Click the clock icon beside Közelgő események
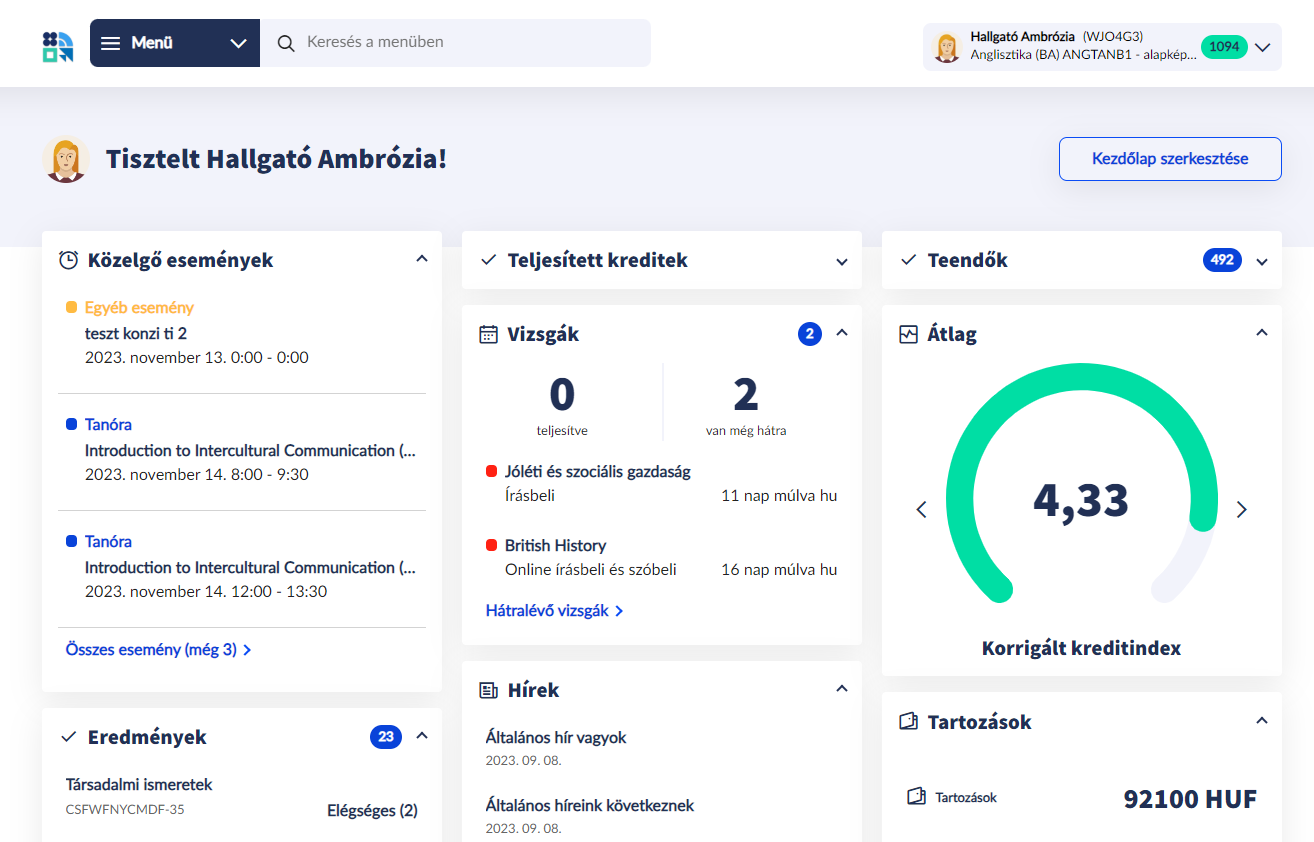This screenshot has height=842, width=1314. click(x=68, y=260)
